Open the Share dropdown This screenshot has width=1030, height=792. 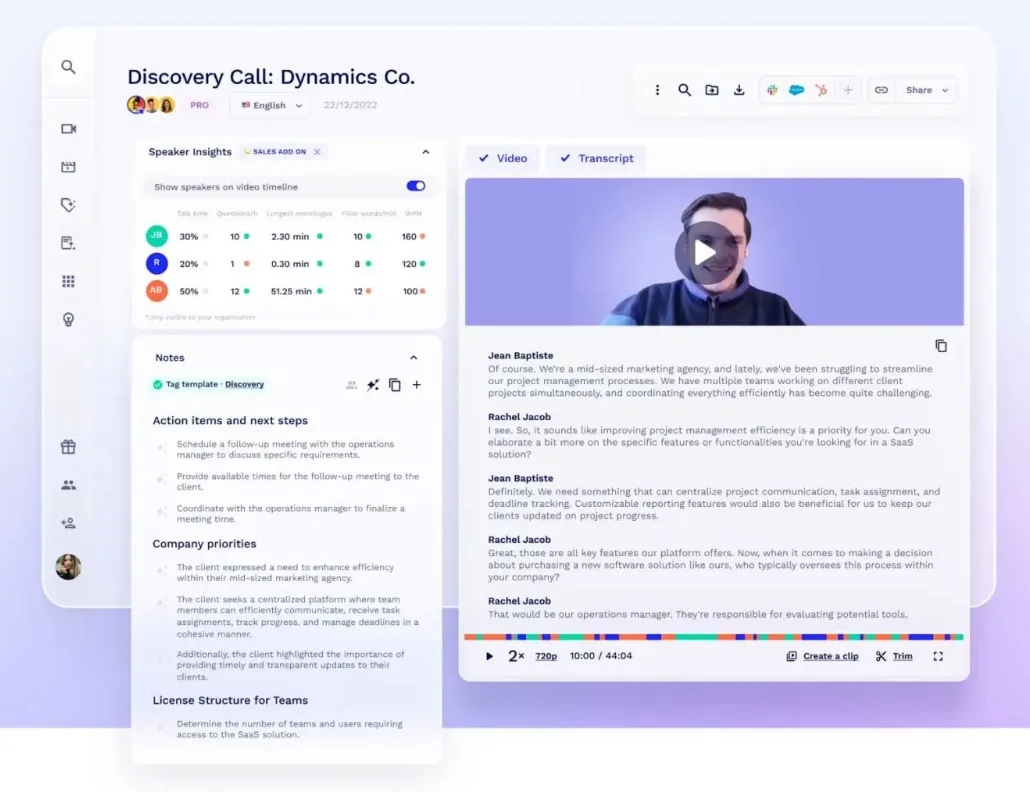pos(926,90)
